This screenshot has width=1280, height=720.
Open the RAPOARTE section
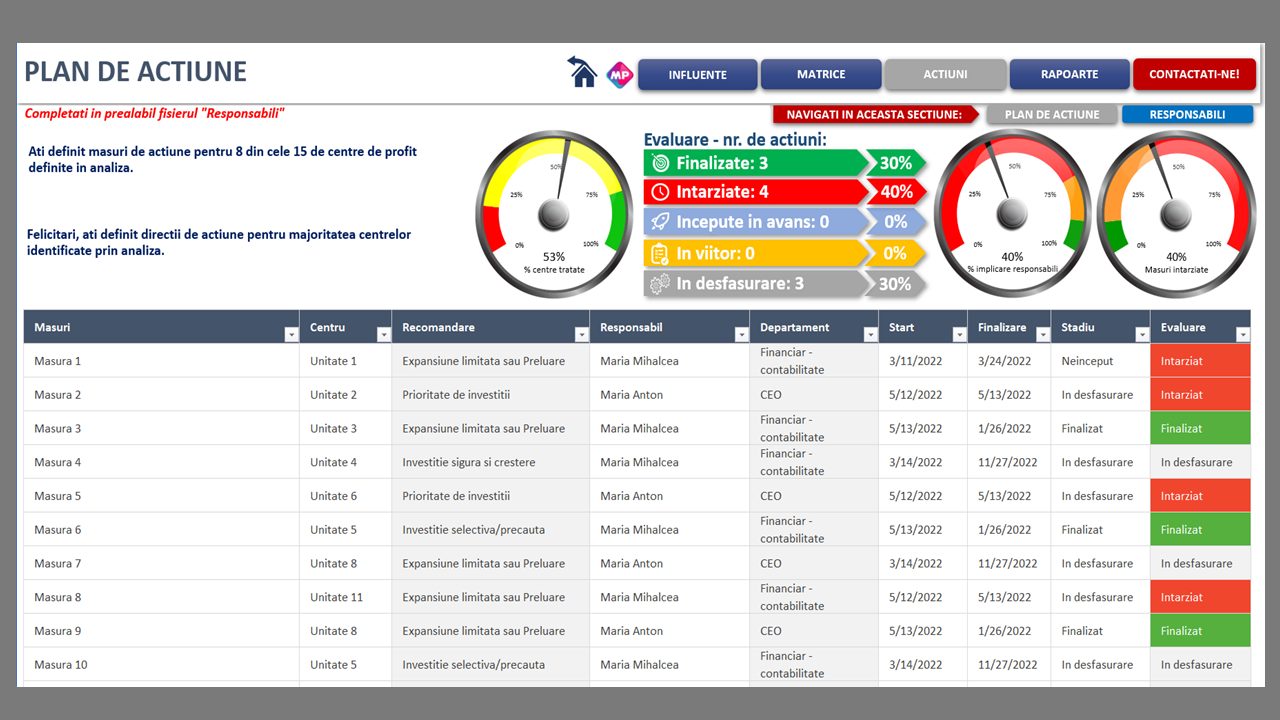[x=1069, y=75]
